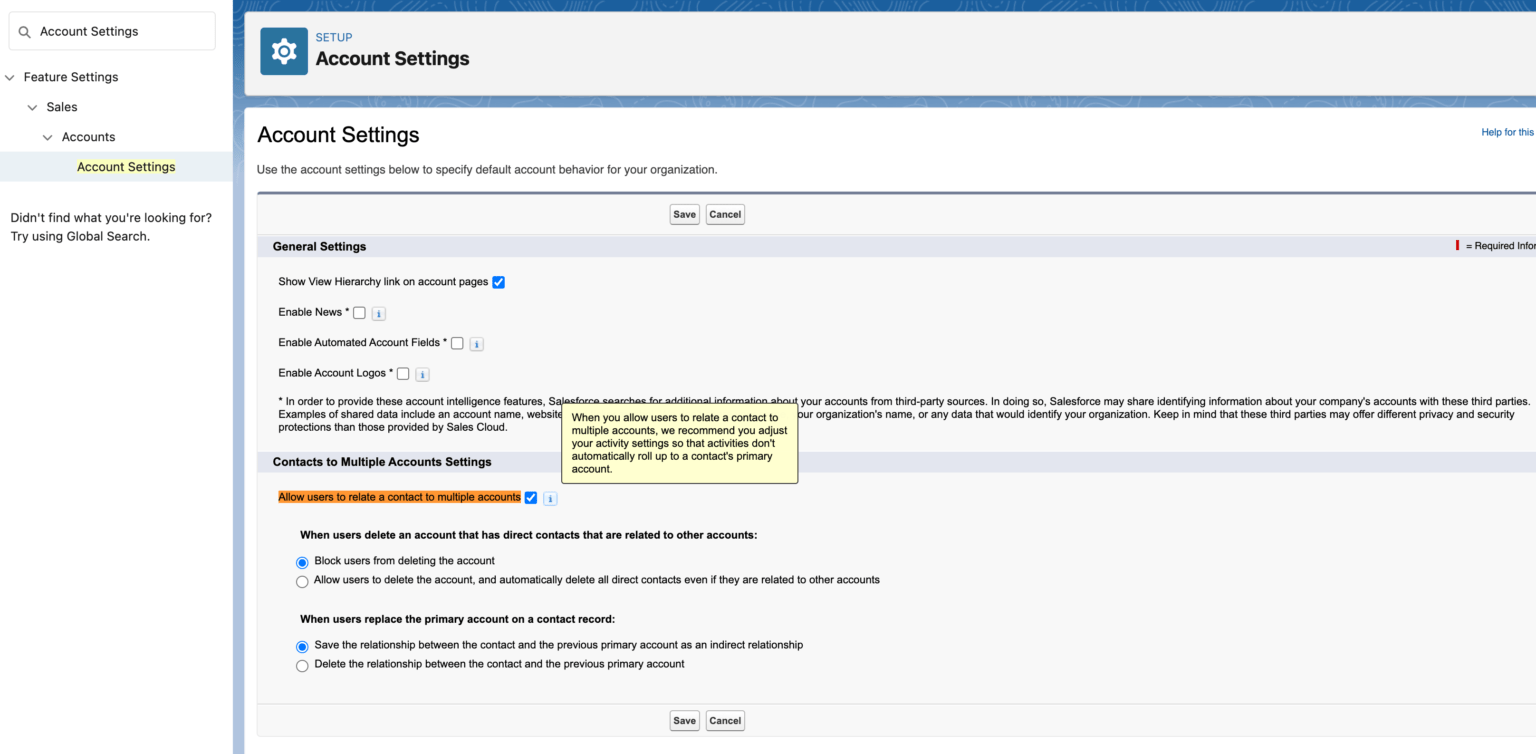Viewport: 1536px width, 754px height.
Task: Open info icon near the multiple accounts checkbox
Action: click(549, 497)
